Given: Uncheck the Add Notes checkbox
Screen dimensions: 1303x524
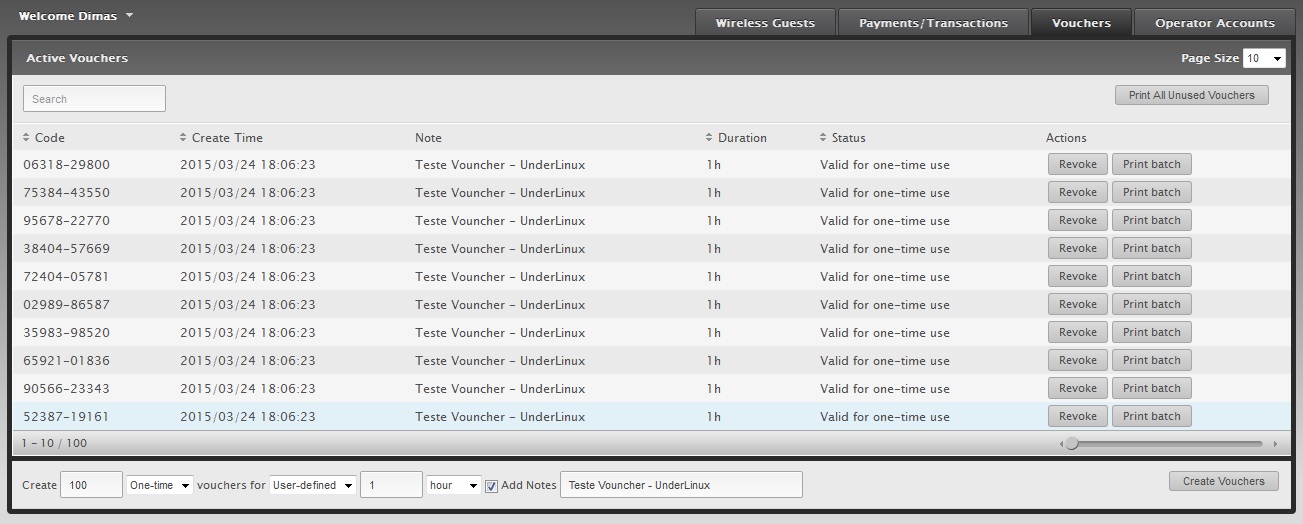Looking at the screenshot, I should [x=491, y=486].
